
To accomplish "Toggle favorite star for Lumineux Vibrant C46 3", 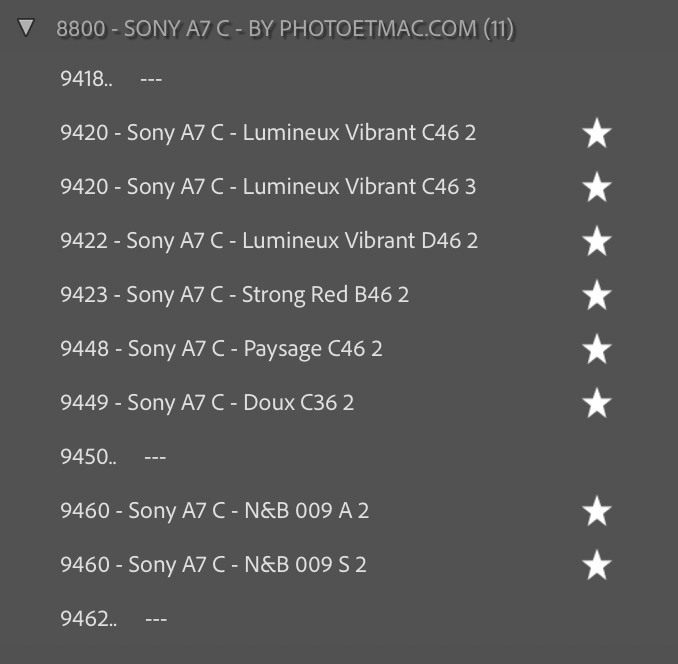I will pyautogui.click(x=597, y=187).
